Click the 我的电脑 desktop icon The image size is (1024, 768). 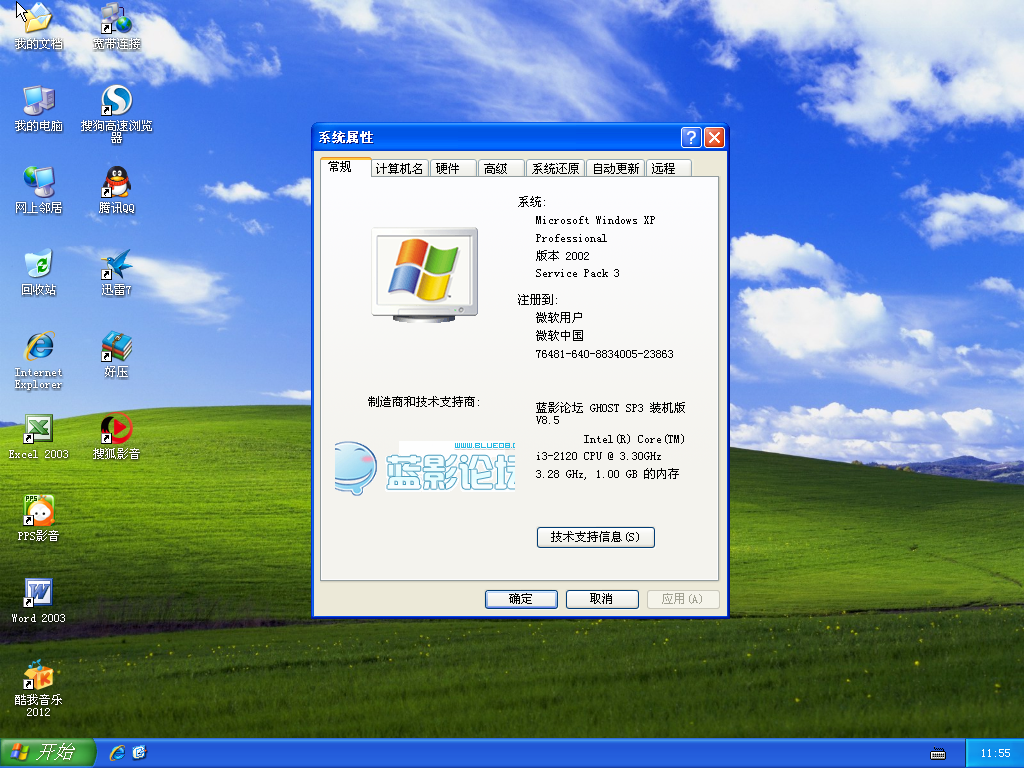tap(39, 108)
